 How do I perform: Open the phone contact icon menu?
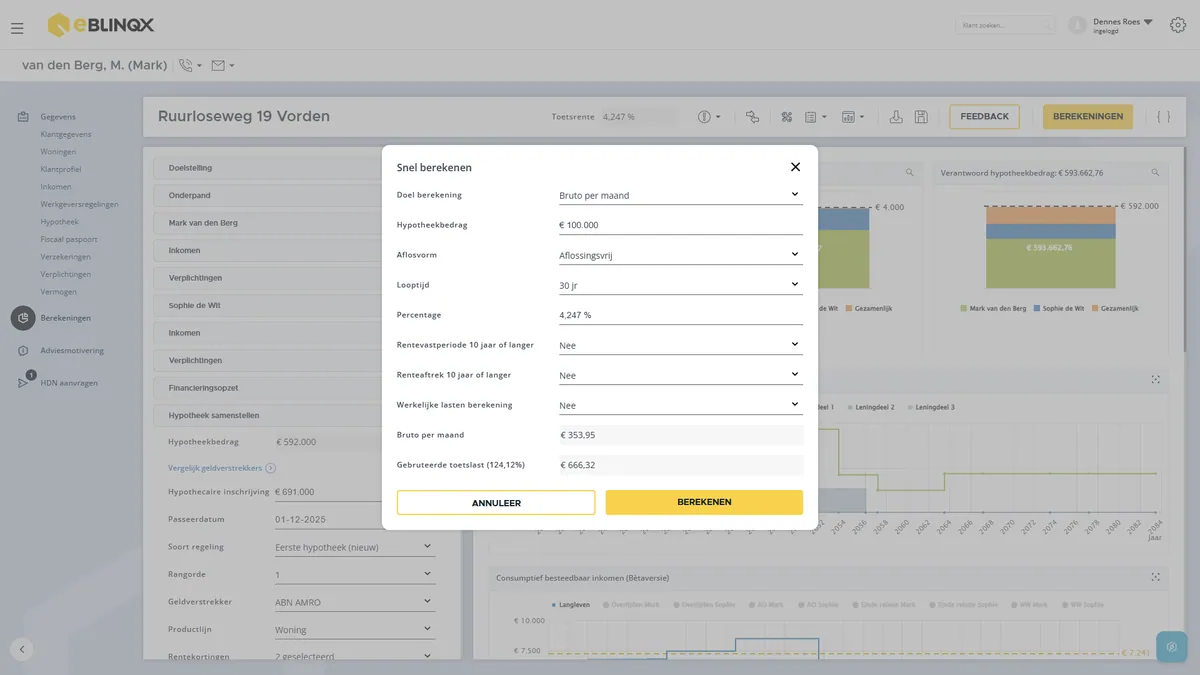click(x=189, y=66)
